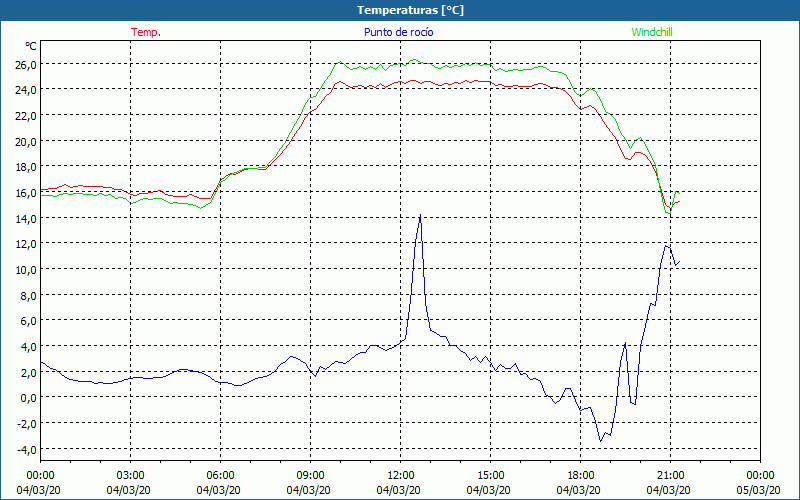The width and height of the screenshot is (800, 500).
Task: Click the Temperaturas [°C] chart title
Action: point(410,10)
